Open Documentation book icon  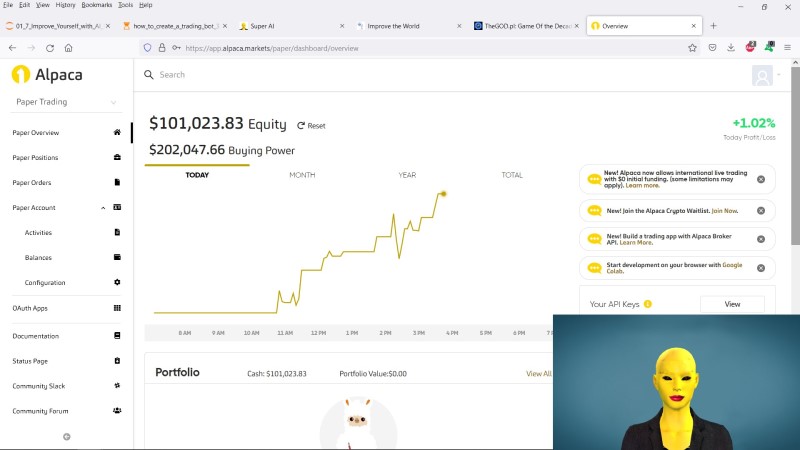click(117, 336)
